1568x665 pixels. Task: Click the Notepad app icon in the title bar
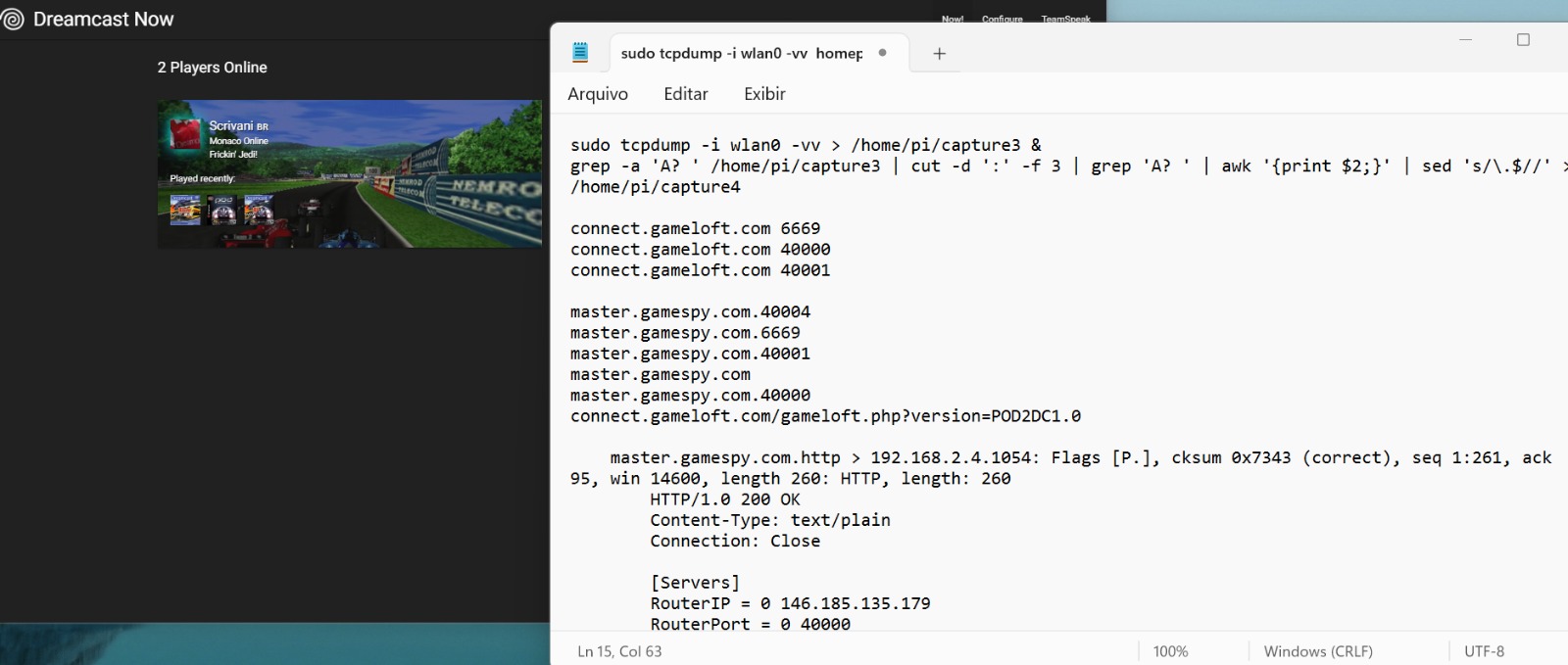[x=580, y=53]
